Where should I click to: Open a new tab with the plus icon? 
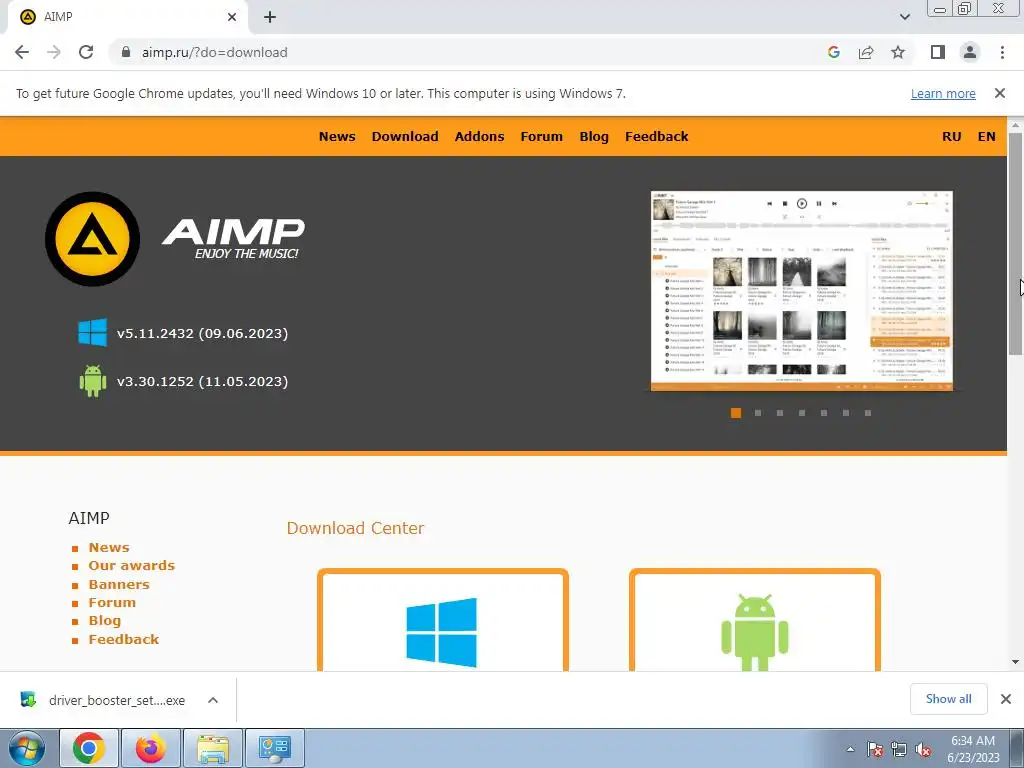[x=270, y=17]
